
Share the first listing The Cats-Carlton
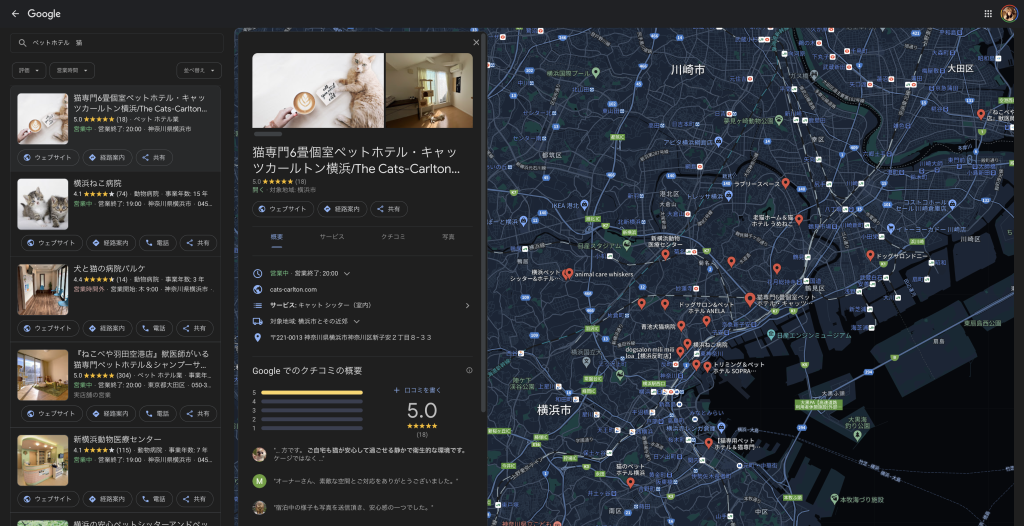click(154, 157)
